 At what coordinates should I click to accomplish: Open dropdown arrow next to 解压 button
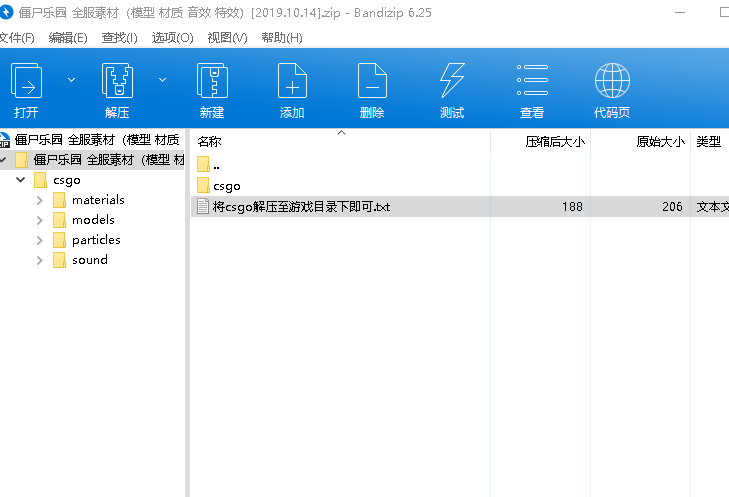click(162, 79)
